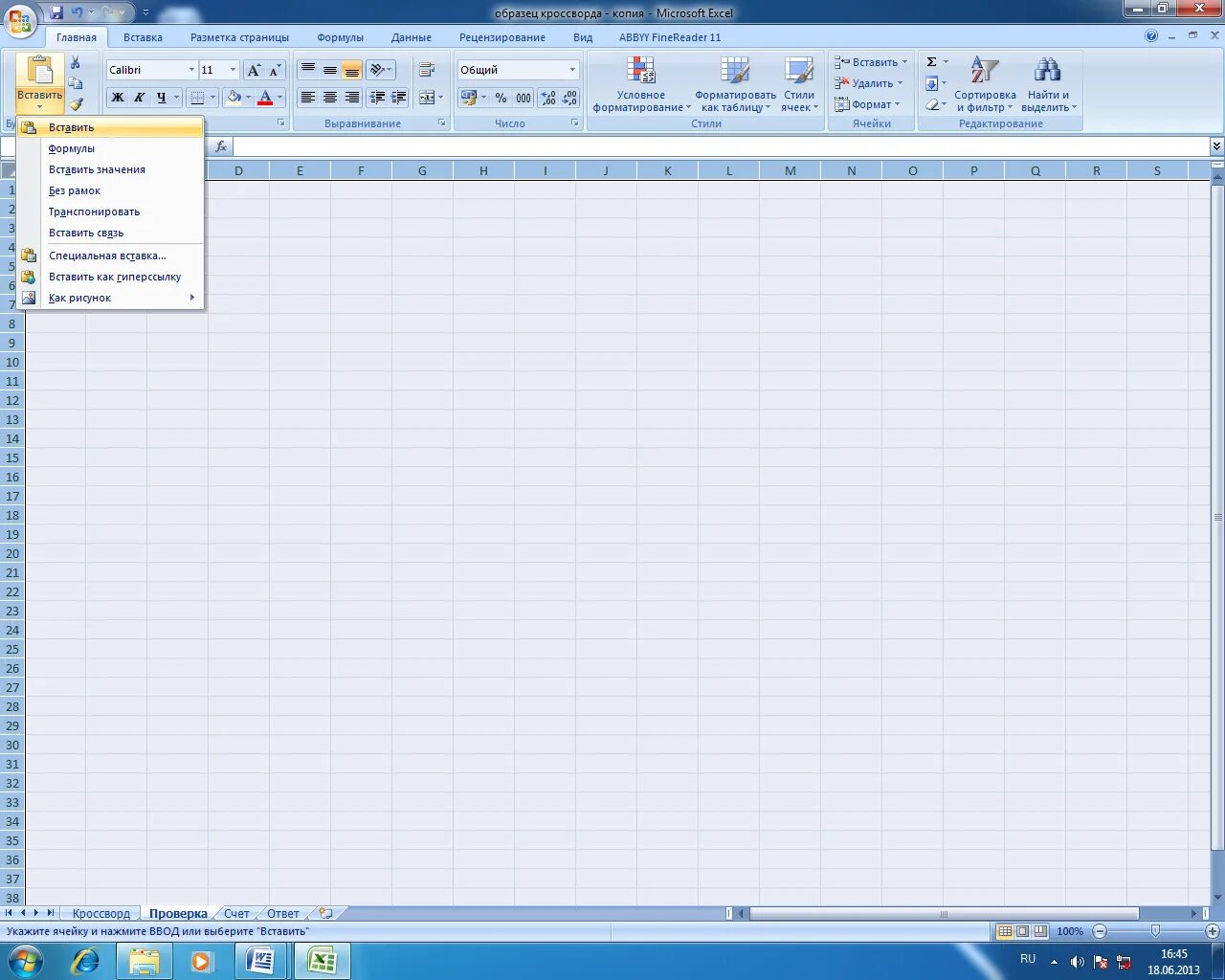Click the zoom slider handle
This screenshot has width=1225, height=980.
[x=1155, y=931]
